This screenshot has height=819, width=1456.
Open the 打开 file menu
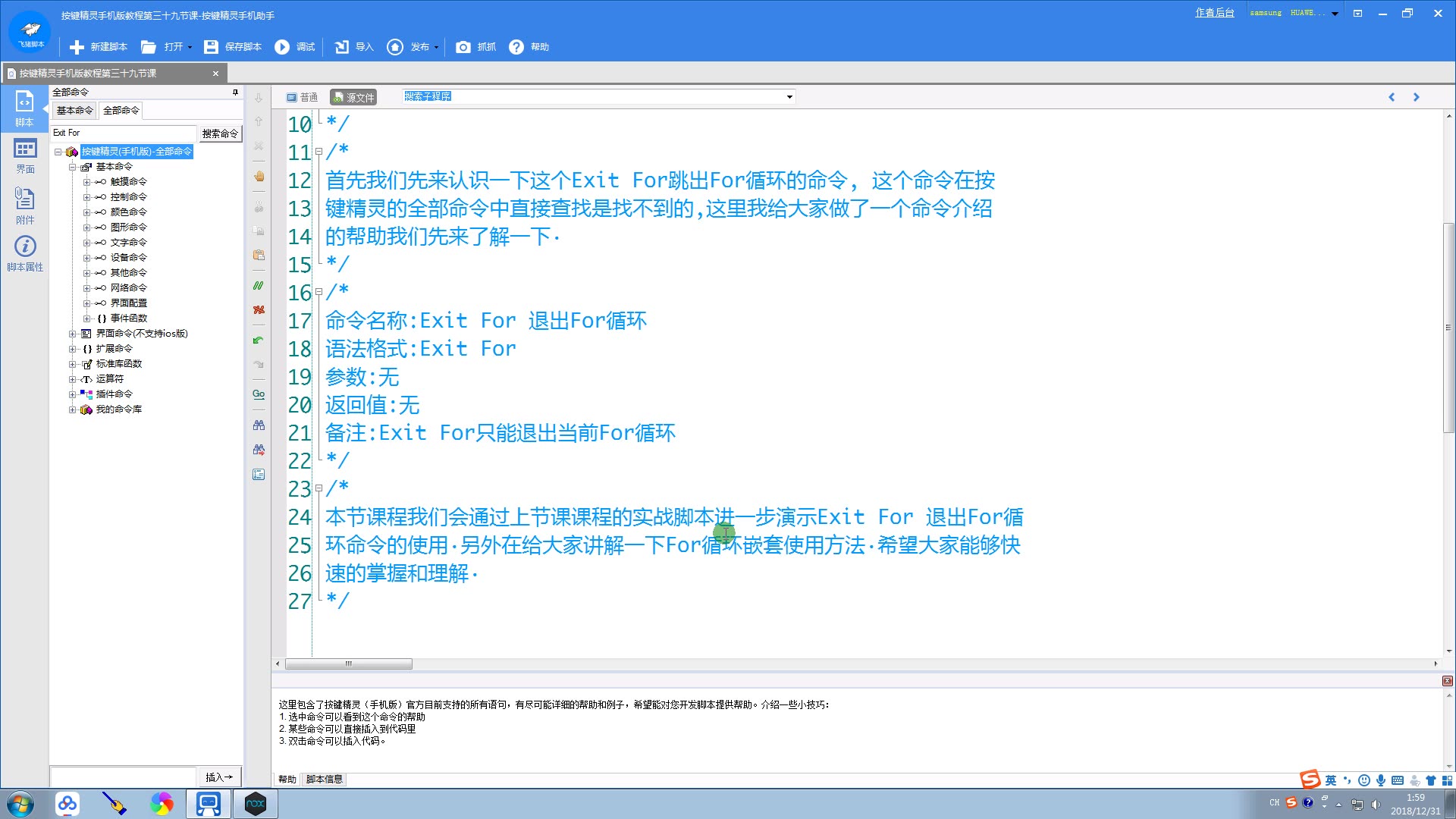tap(166, 47)
